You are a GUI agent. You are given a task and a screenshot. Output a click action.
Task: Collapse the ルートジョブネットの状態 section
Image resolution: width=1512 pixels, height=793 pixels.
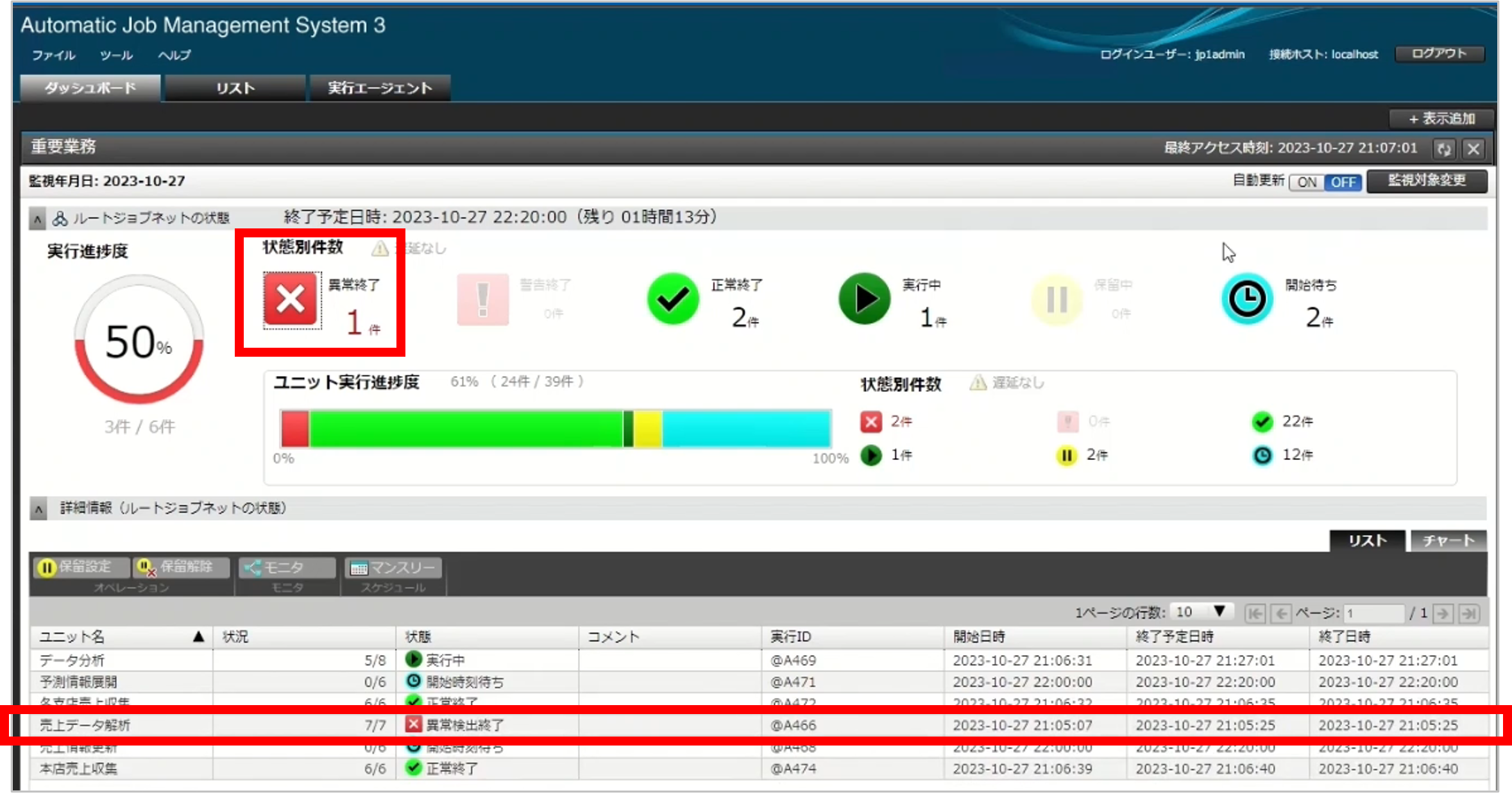pos(37,219)
